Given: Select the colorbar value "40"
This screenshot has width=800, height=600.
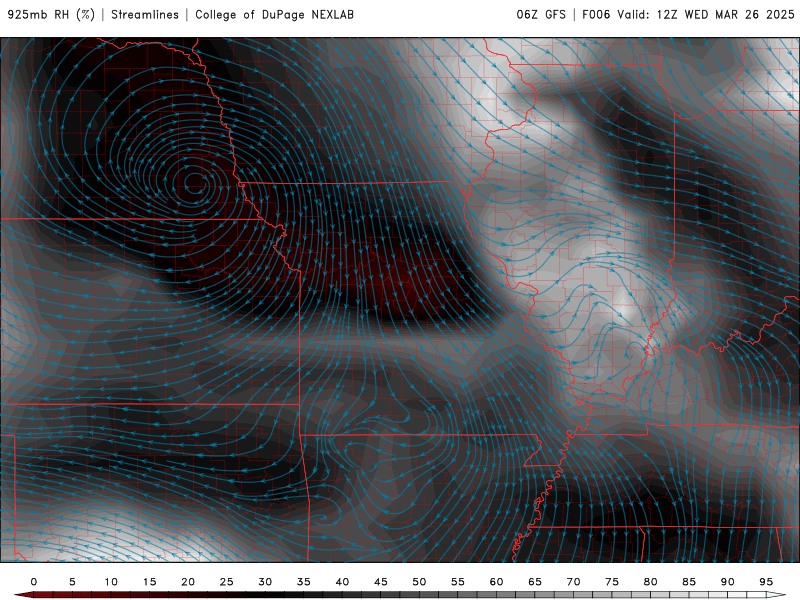Looking at the screenshot, I should click(342, 582).
